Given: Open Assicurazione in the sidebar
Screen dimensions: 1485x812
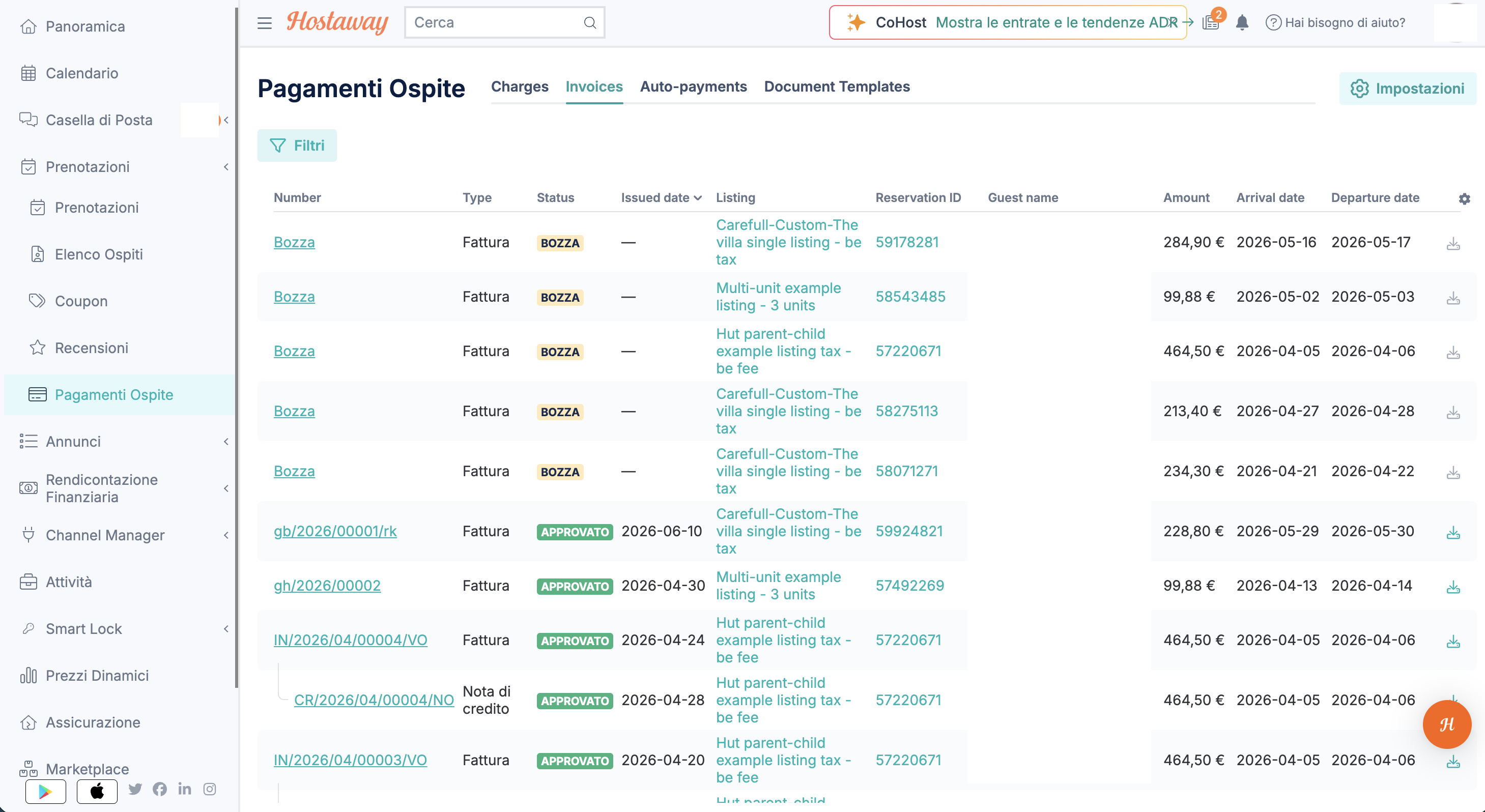Looking at the screenshot, I should tap(92, 722).
